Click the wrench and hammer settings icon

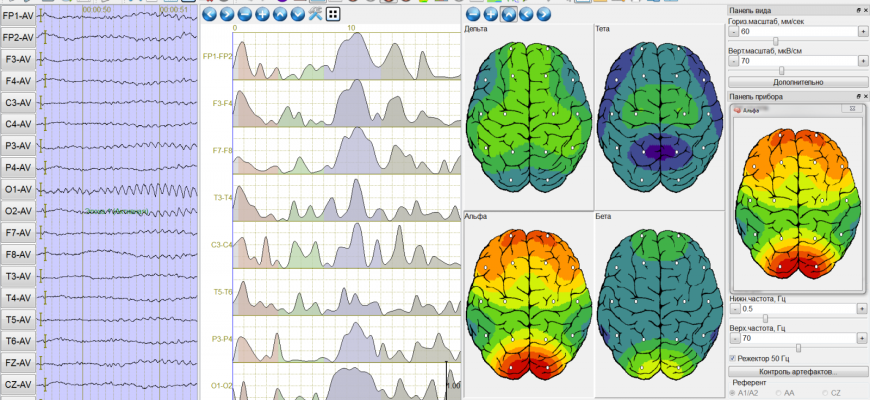point(316,14)
